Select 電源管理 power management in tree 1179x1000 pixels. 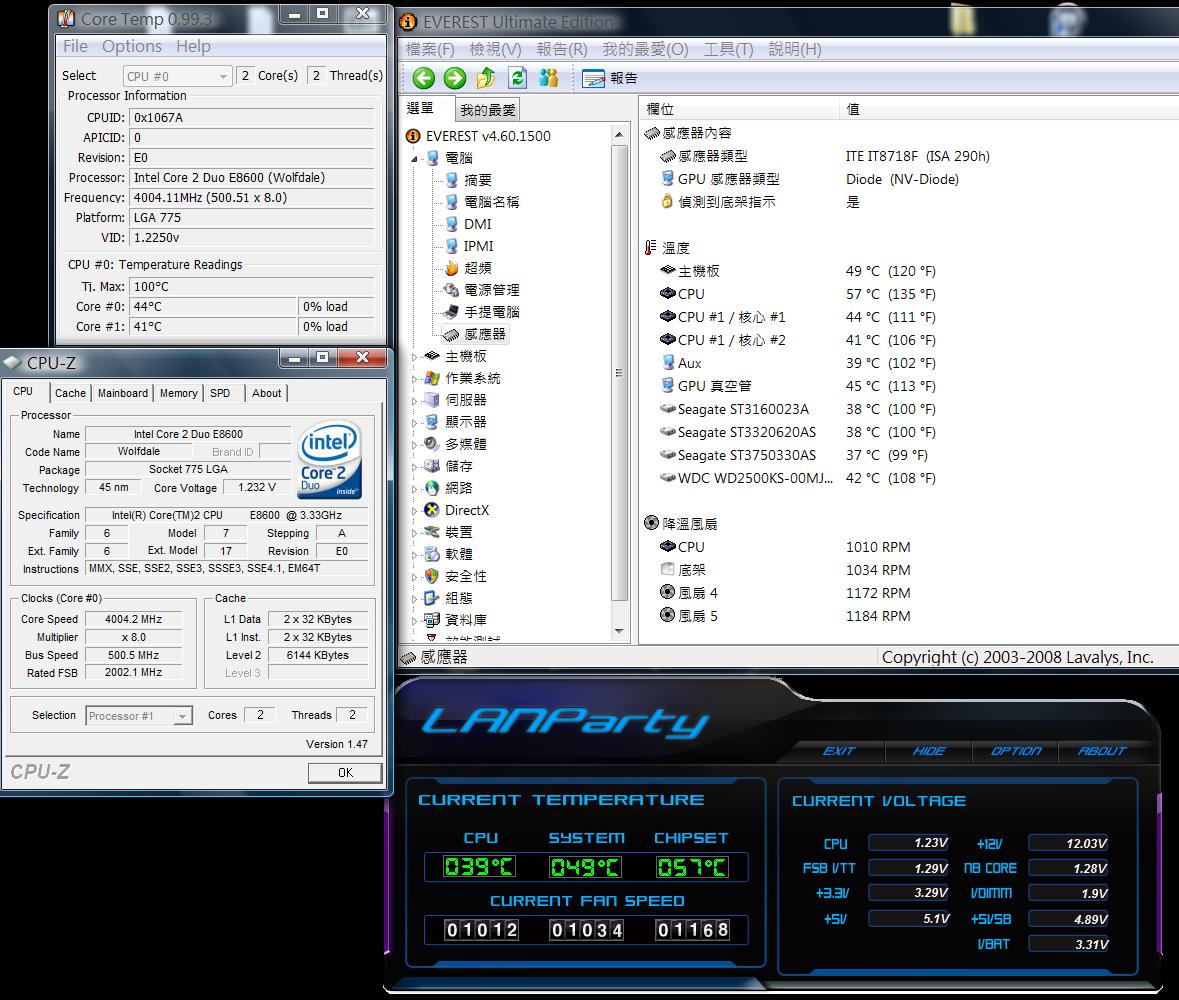tap(491, 290)
